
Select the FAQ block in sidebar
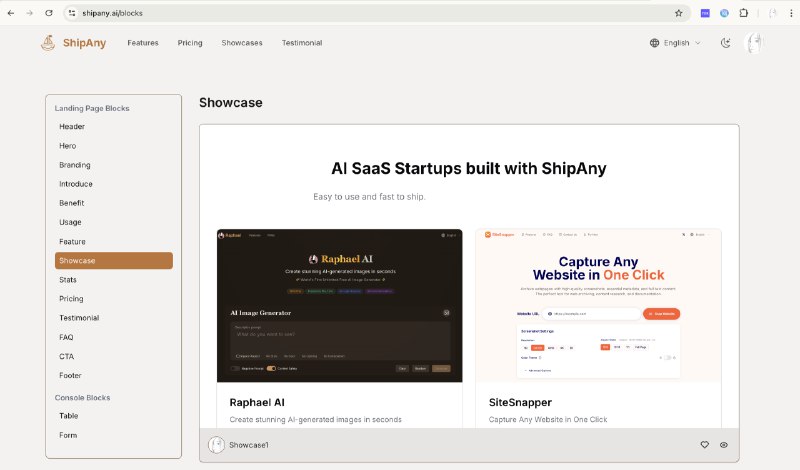[x=66, y=337]
